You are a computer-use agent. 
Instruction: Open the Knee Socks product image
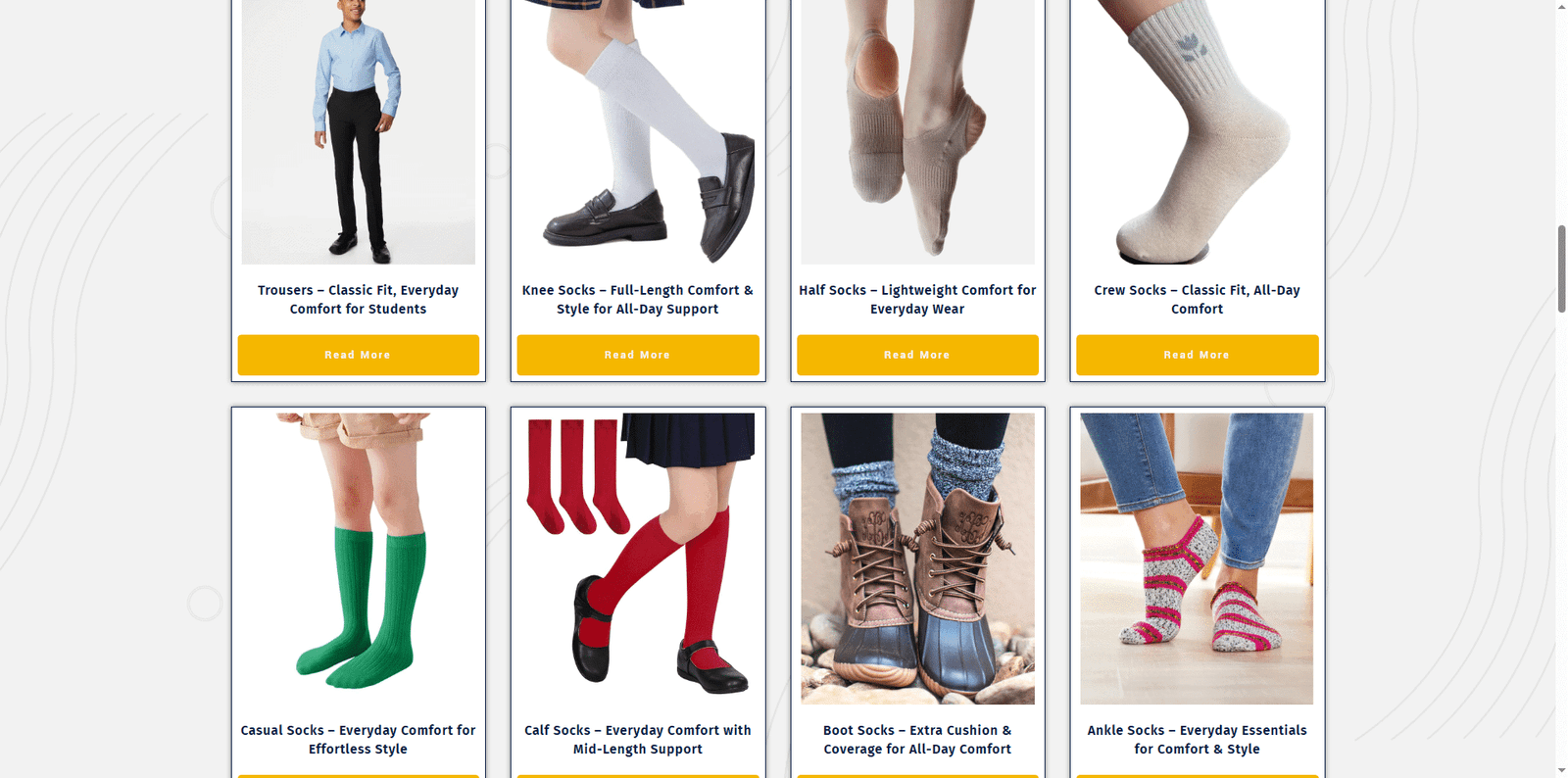pos(637,132)
